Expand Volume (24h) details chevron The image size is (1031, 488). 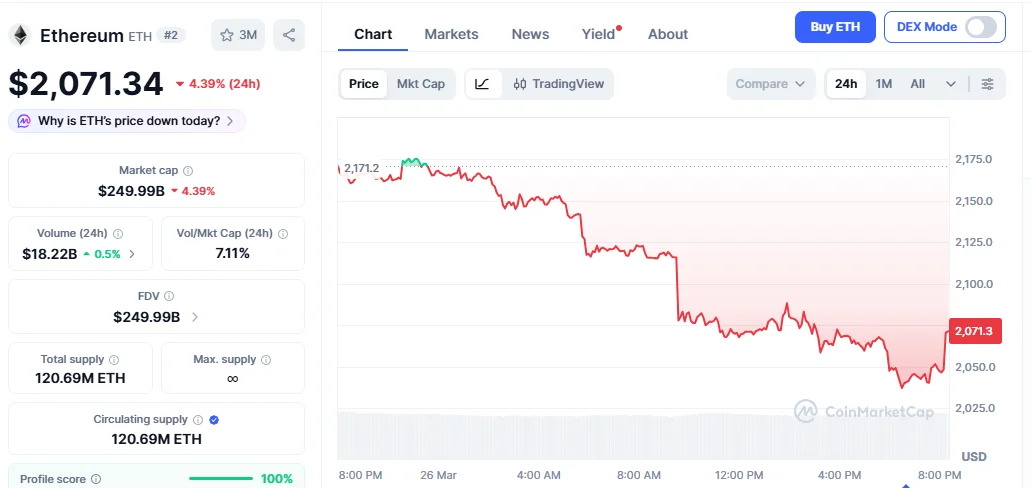pyautogui.click(x=132, y=254)
